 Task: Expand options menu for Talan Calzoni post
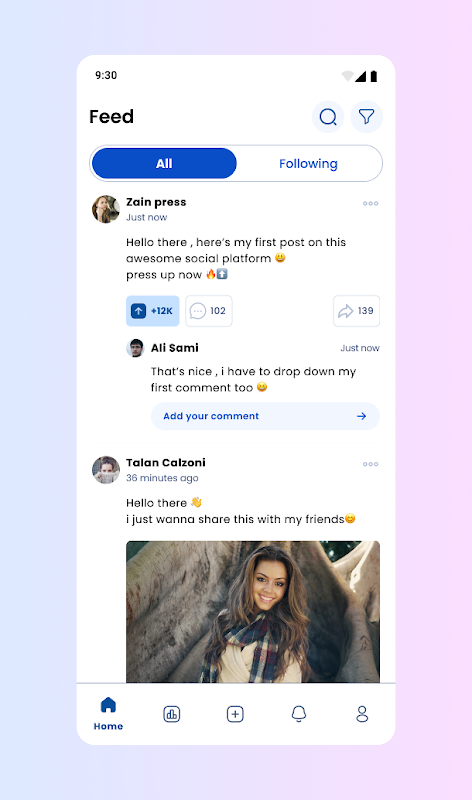(370, 464)
